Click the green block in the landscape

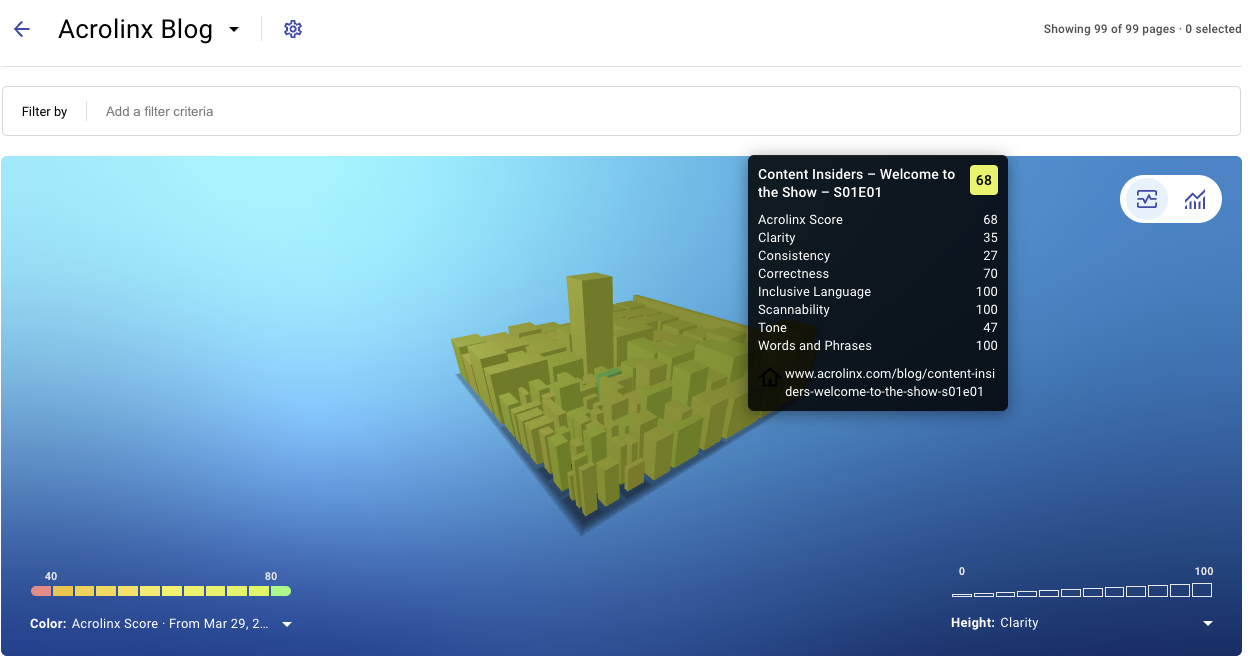(607, 374)
